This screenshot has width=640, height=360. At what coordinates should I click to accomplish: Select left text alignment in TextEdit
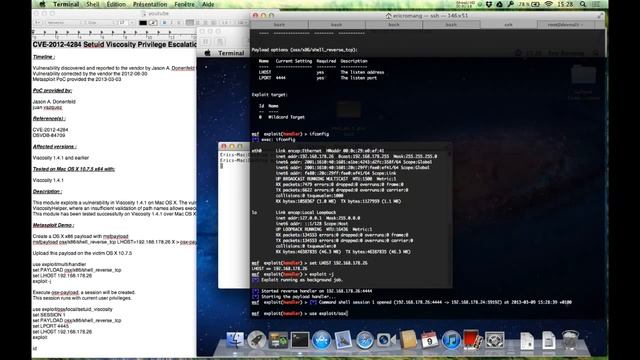click(x=190, y=23)
